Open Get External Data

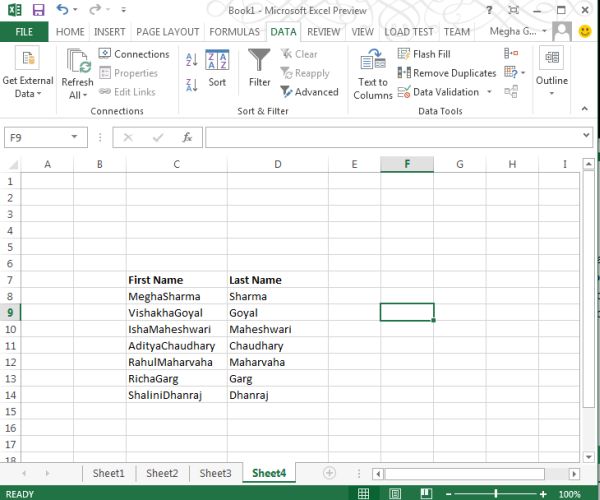28,73
